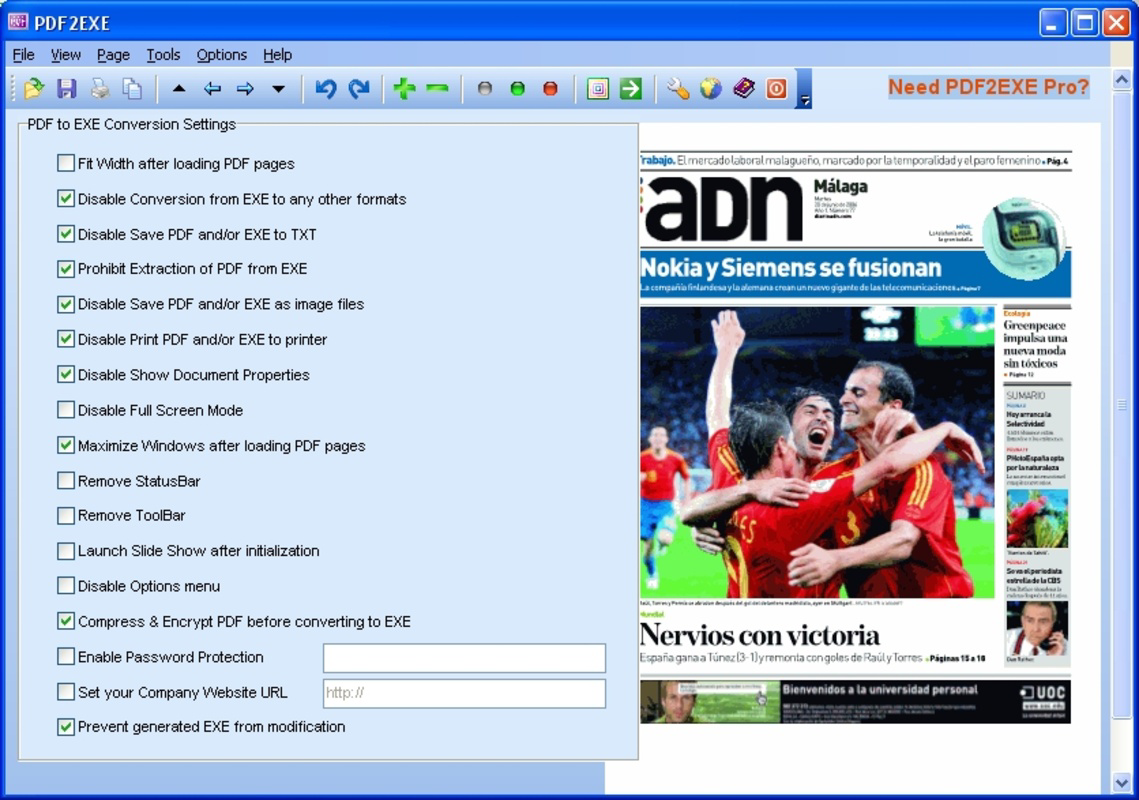
Task: Click the newspaper soccer players photo
Action: click(x=817, y=452)
